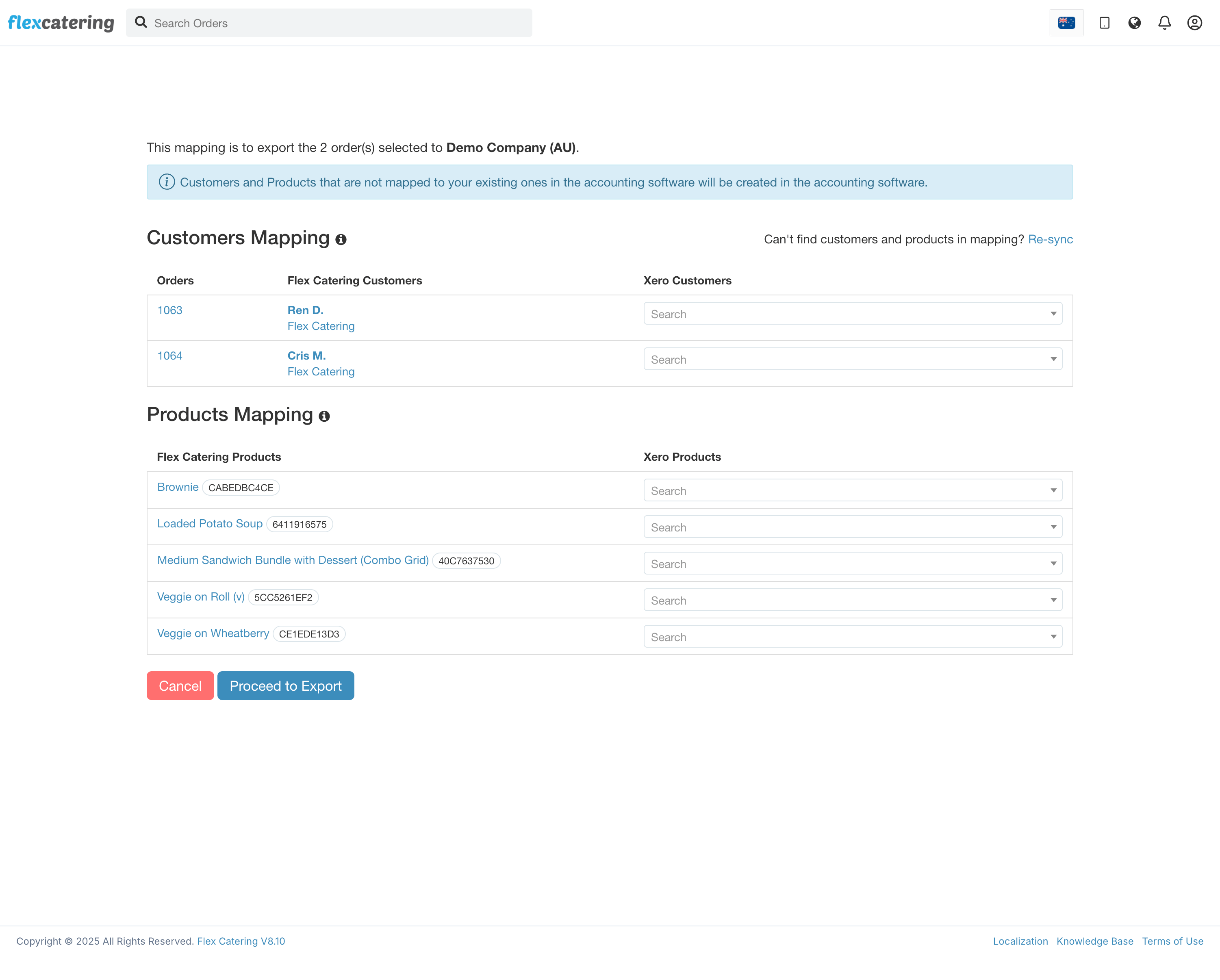The image size is (1220, 980).
Task: Click the info icon in blue banner
Action: [166, 182]
